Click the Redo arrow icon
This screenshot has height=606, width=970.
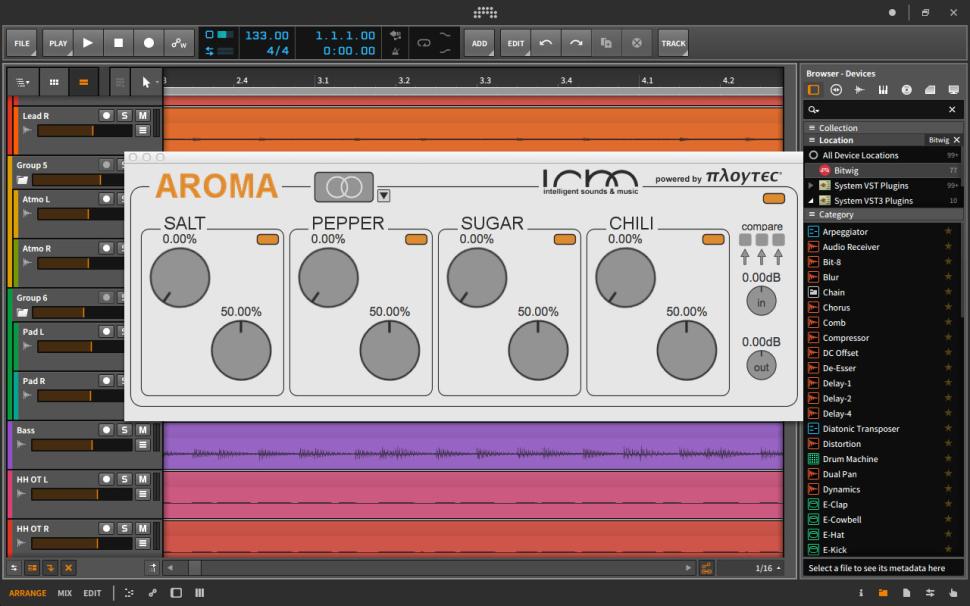pos(576,43)
